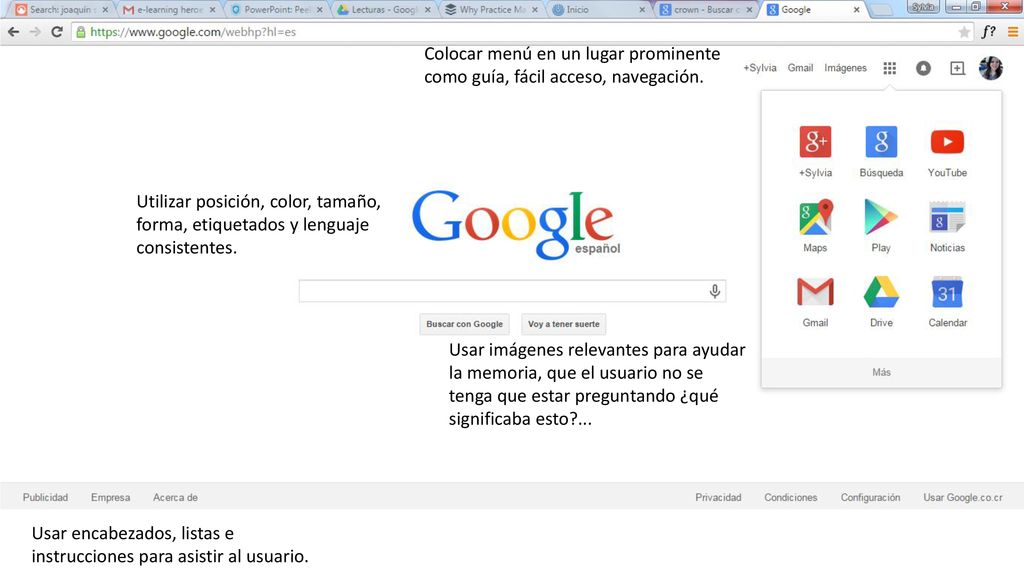Screen dimensions: 1024x576
Task: Switch to the Search: joaquín tab
Action: coord(61,10)
